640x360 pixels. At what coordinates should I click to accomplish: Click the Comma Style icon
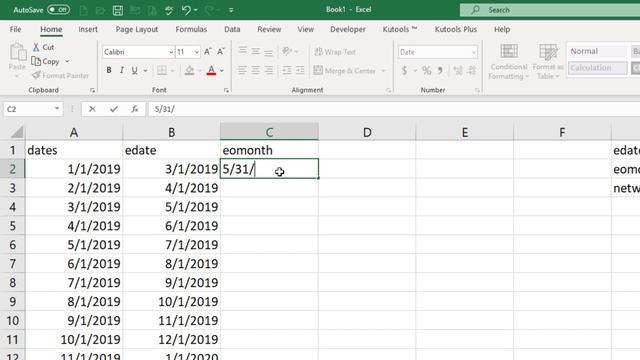tap(440, 71)
